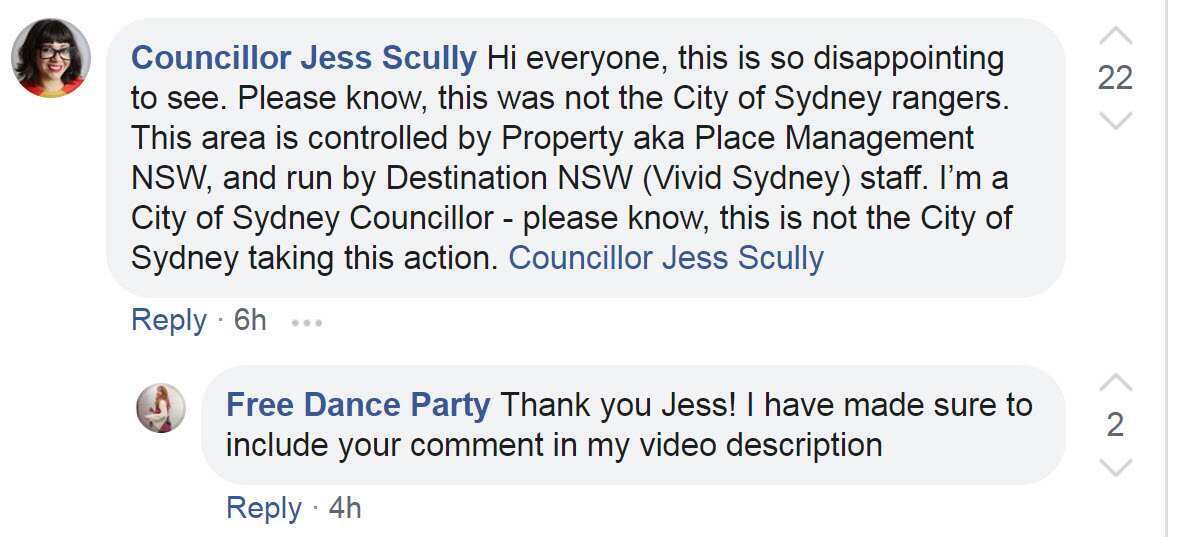The width and height of the screenshot is (1183, 537).
Task: Open the Free Dance Party author name
Action: pyautogui.click(x=358, y=405)
